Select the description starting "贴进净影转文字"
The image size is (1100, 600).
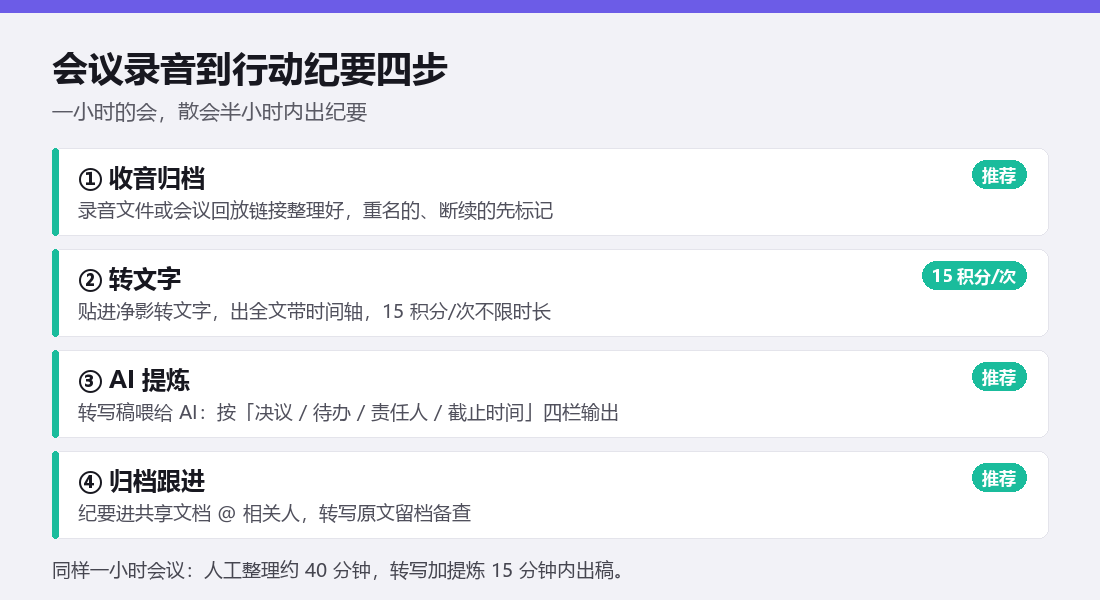pos(314,312)
